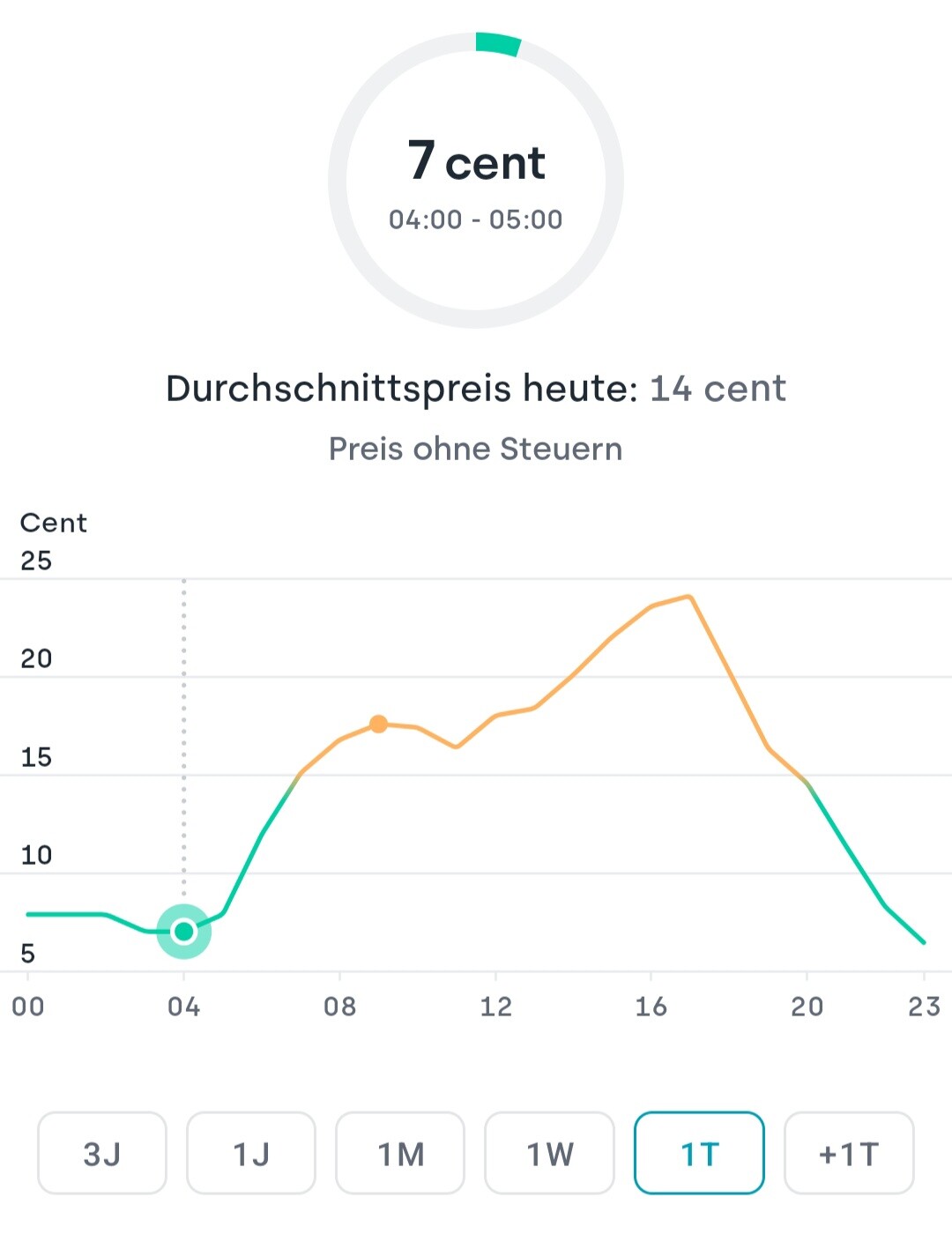The image size is (952, 1234).
Task: Select hour 16 on the time axis
Action: click(651, 1007)
